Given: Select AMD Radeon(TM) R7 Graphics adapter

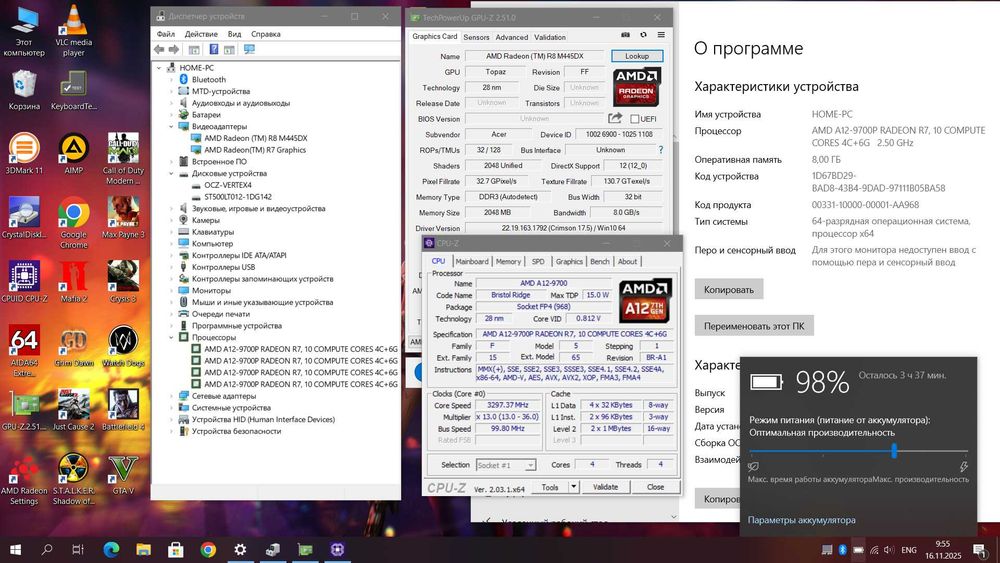Looking at the screenshot, I should (255, 150).
